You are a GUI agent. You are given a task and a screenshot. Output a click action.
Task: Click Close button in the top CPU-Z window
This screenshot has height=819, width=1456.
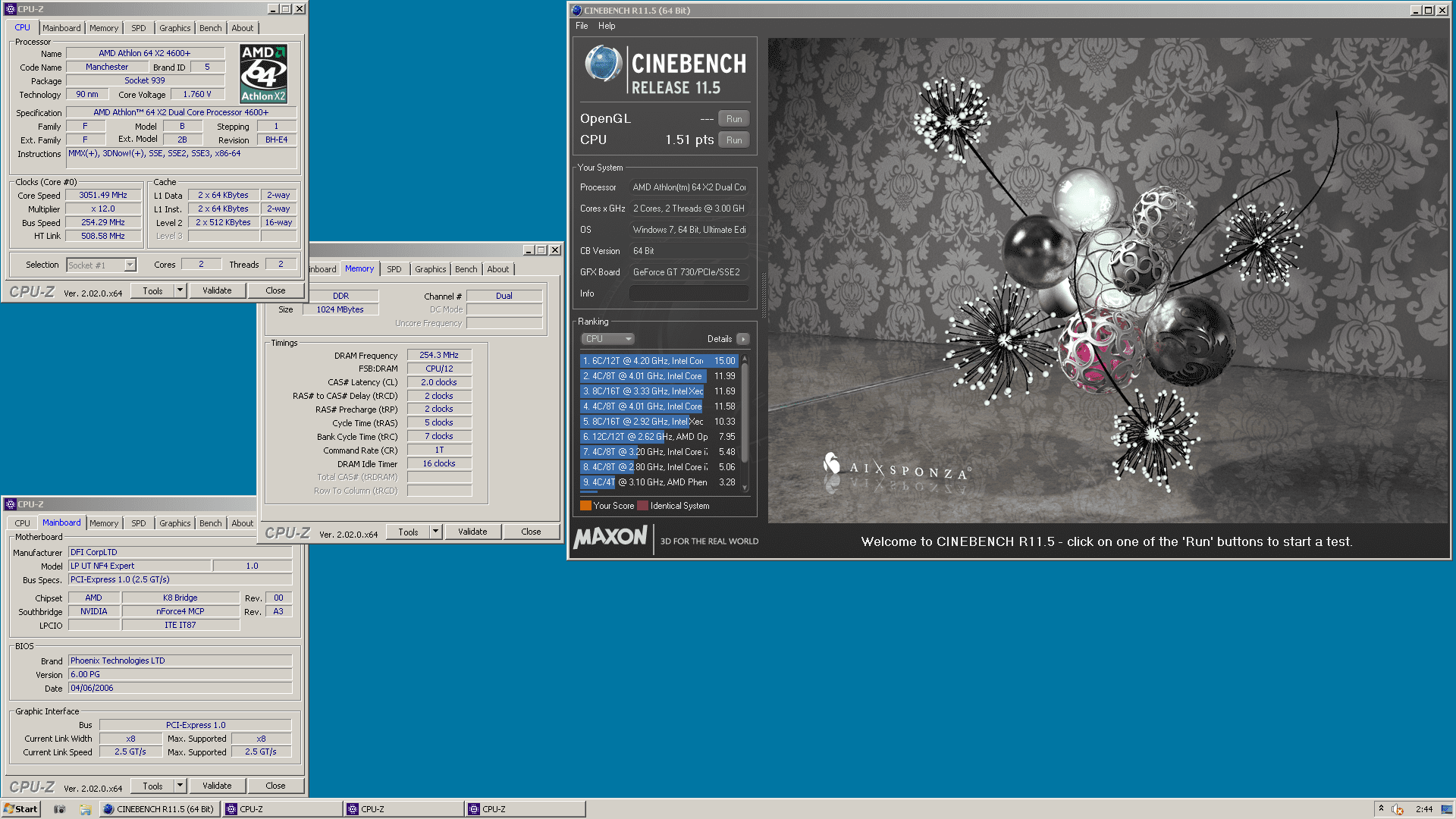[275, 290]
